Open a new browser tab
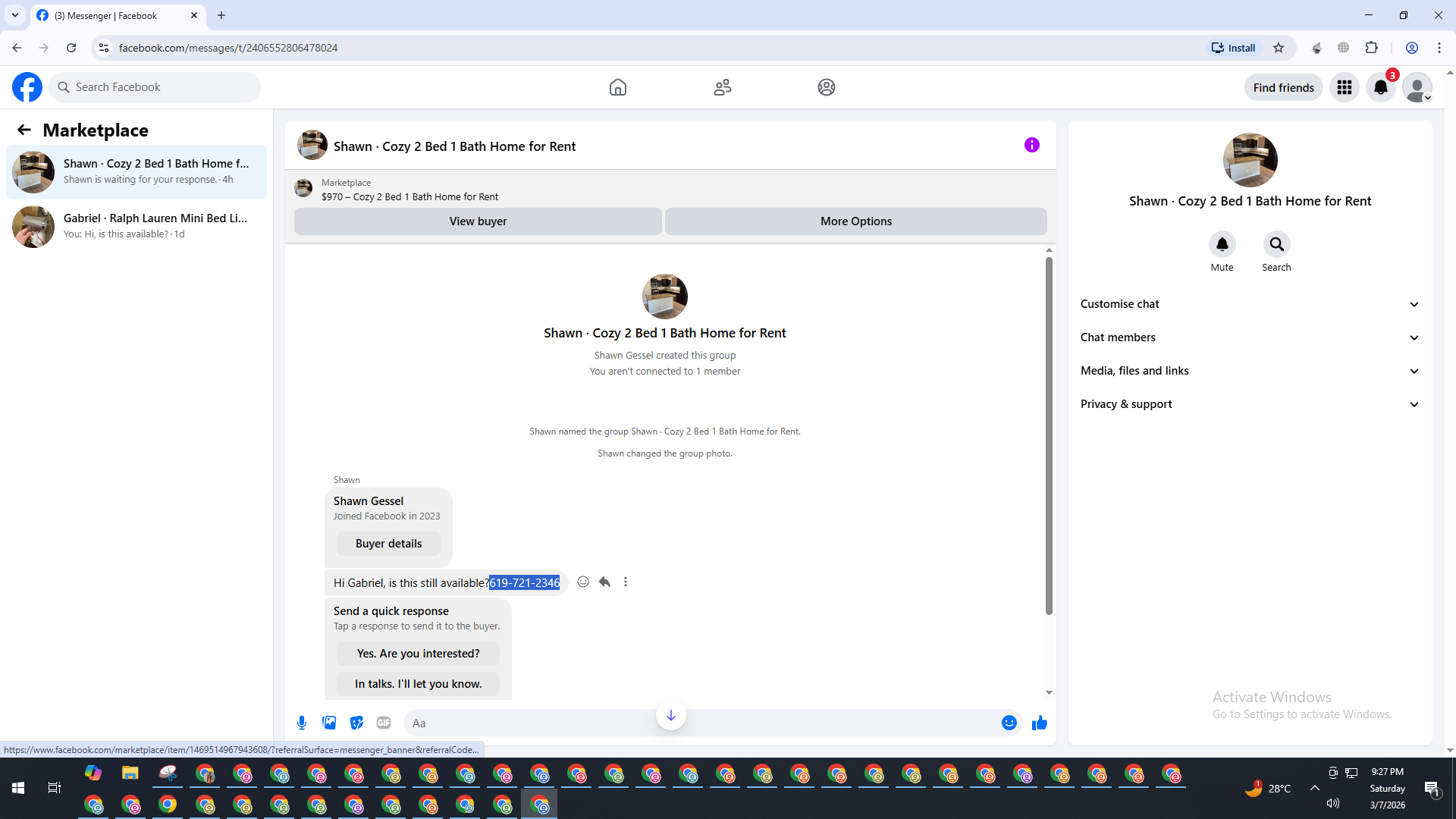Image resolution: width=1456 pixels, height=819 pixels. [x=221, y=15]
